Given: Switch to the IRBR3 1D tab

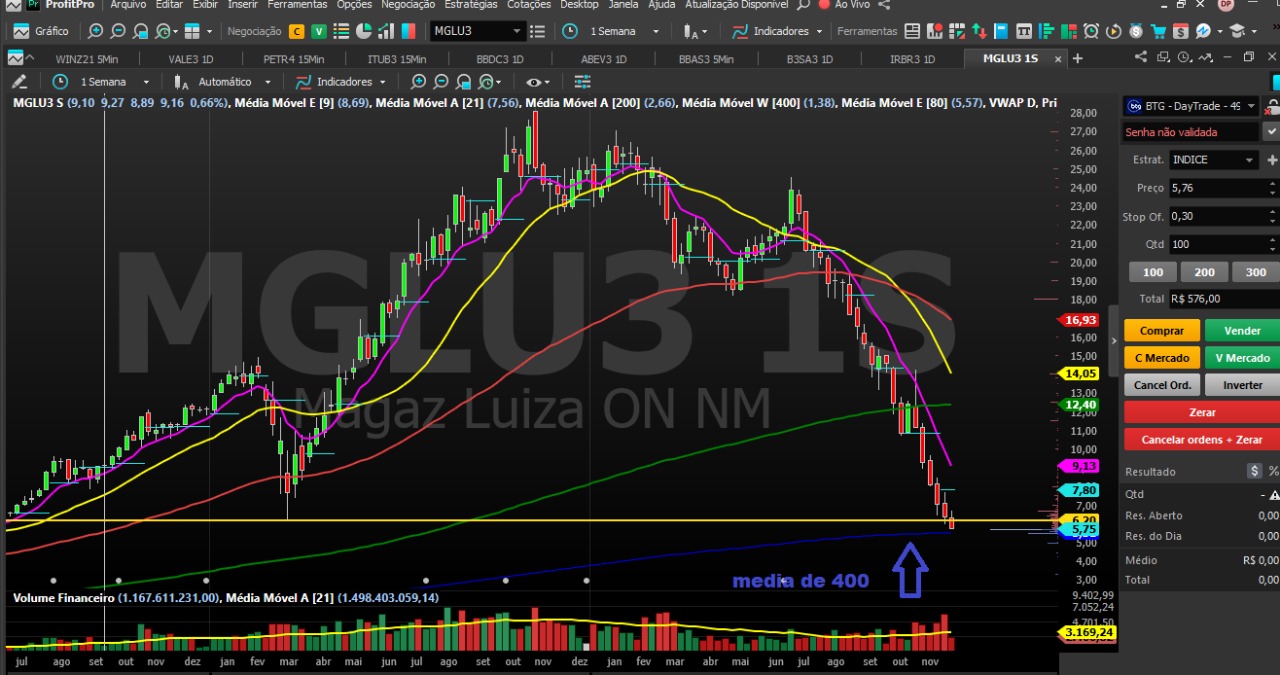Looking at the screenshot, I should click(x=912, y=59).
